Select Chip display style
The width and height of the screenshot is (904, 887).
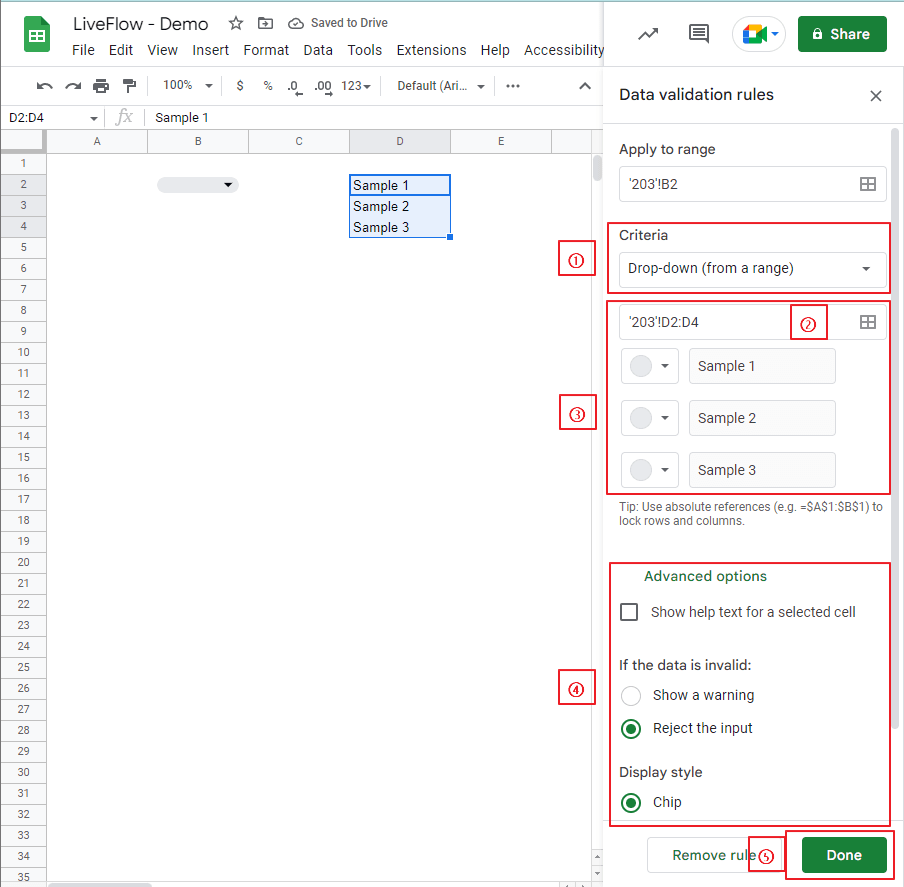point(631,803)
